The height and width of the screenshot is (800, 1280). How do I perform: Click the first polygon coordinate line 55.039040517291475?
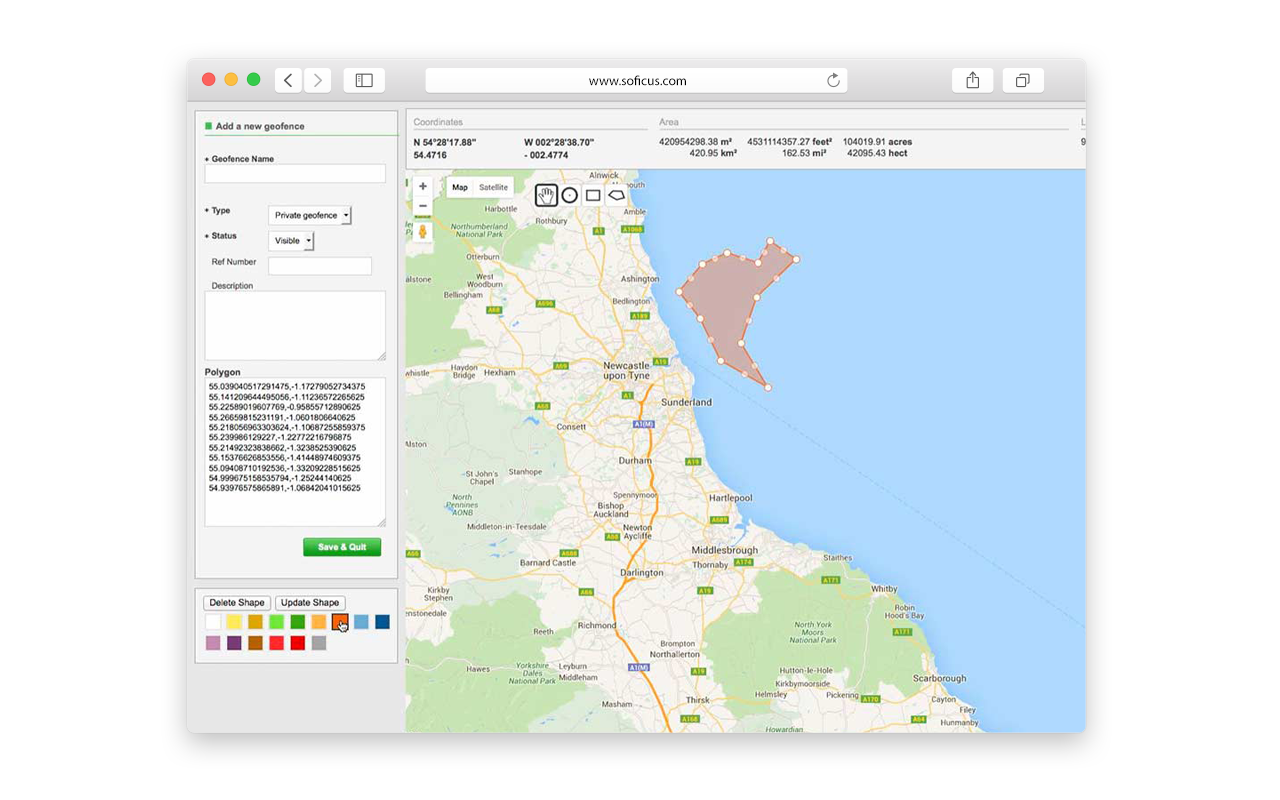[x=287, y=386]
